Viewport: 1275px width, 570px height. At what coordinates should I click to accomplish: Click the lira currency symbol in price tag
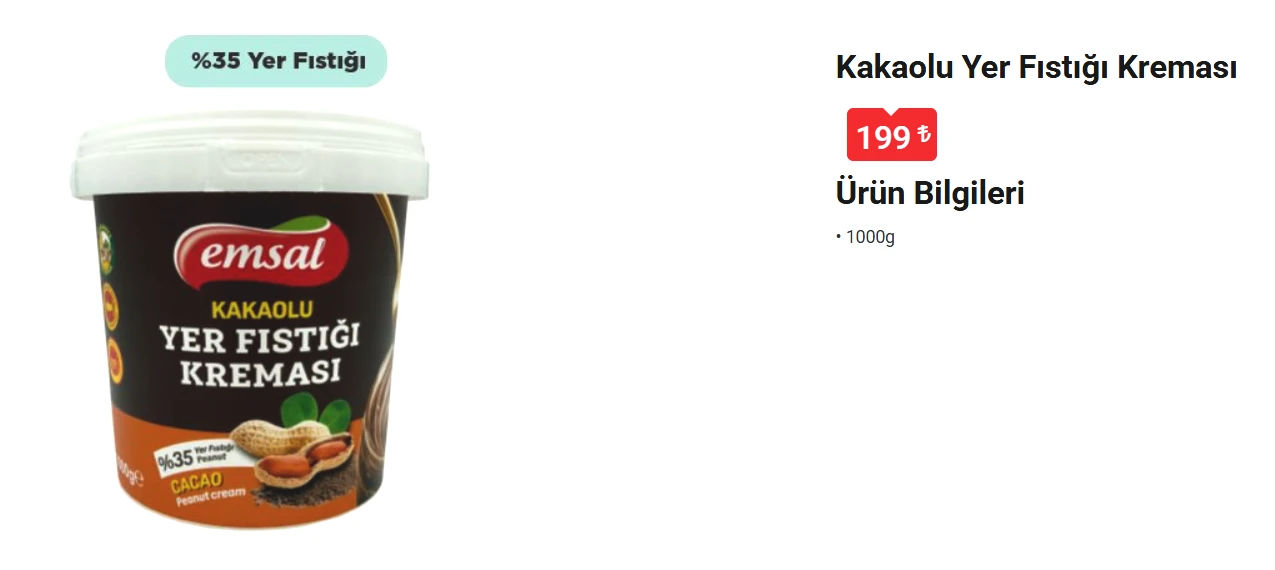click(923, 134)
